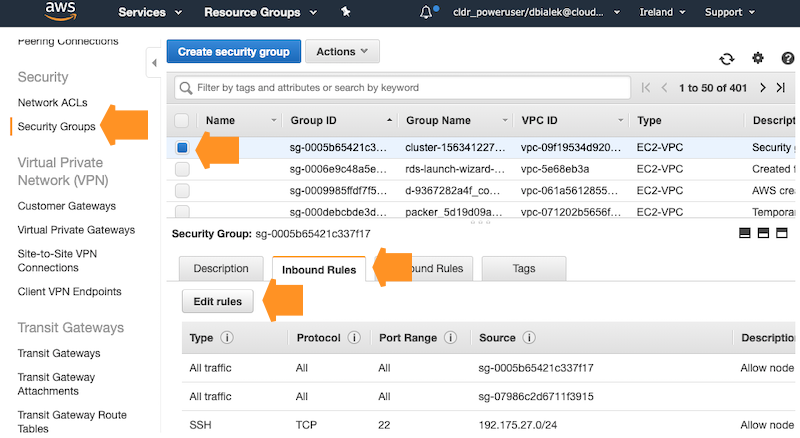Go to next page of results
The height and width of the screenshot is (438, 800).
point(763,88)
